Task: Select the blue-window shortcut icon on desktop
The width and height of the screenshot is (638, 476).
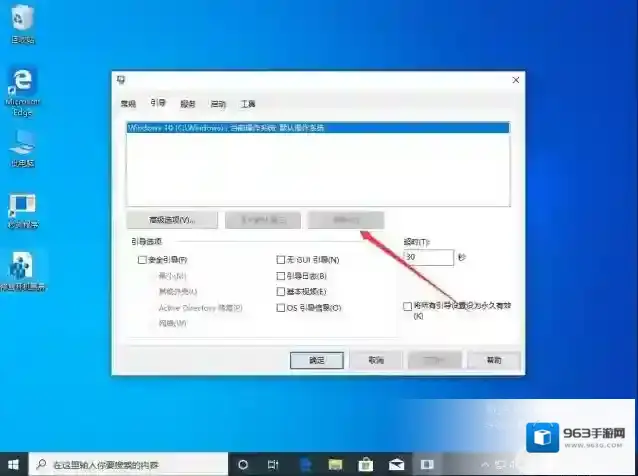Action: pyautogui.click(x=22, y=211)
